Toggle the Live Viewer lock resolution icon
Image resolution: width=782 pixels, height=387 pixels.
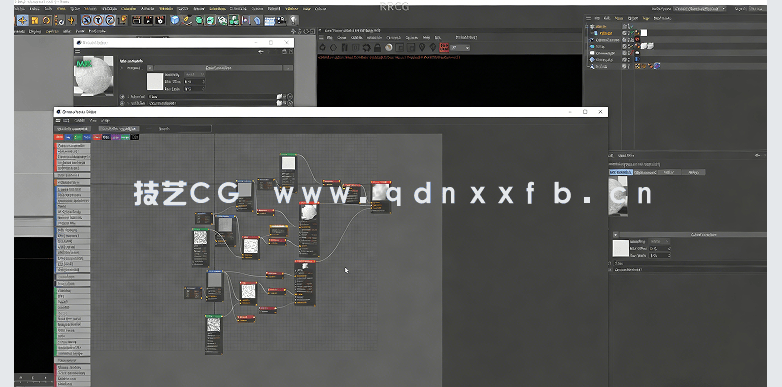click(377, 47)
